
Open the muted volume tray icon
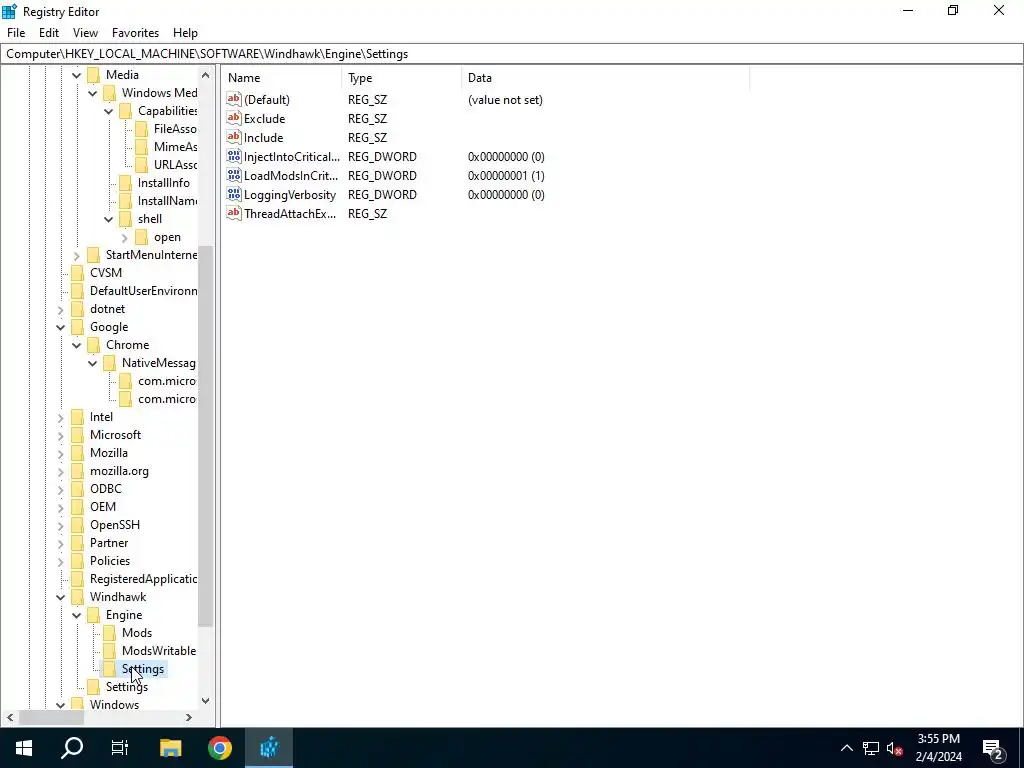[894, 748]
